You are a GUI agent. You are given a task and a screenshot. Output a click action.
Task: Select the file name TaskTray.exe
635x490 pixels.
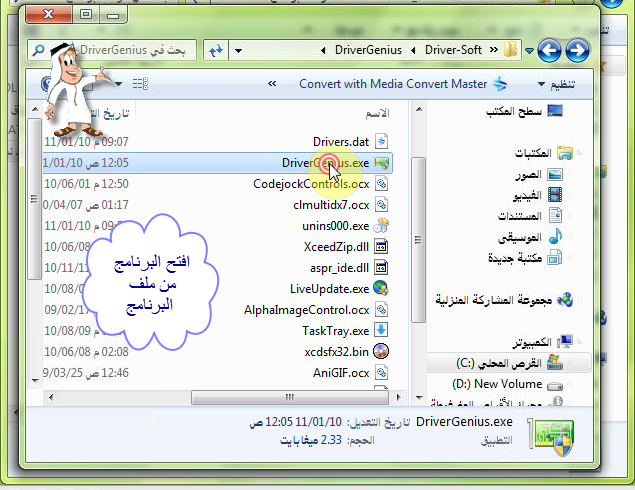coord(335,331)
